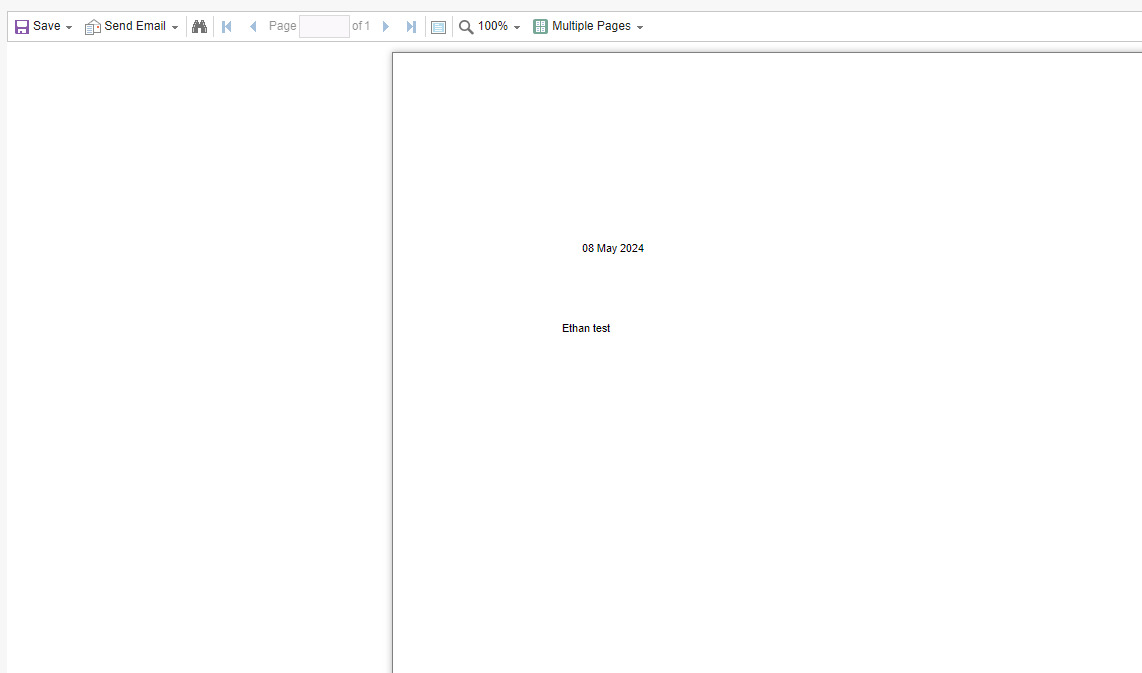Go to the previous page
The width and height of the screenshot is (1142, 673).
click(253, 27)
